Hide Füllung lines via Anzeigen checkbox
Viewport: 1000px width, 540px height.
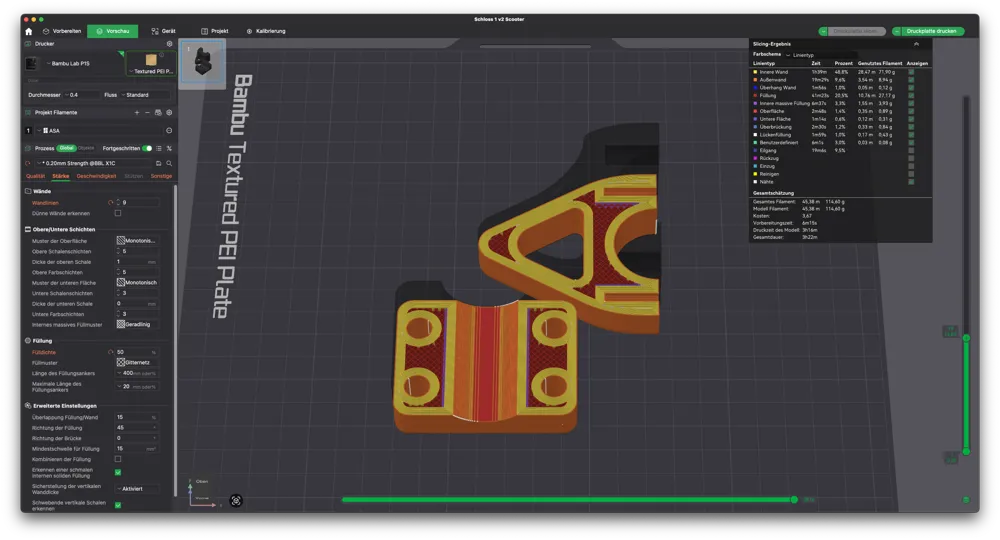pos(911,96)
